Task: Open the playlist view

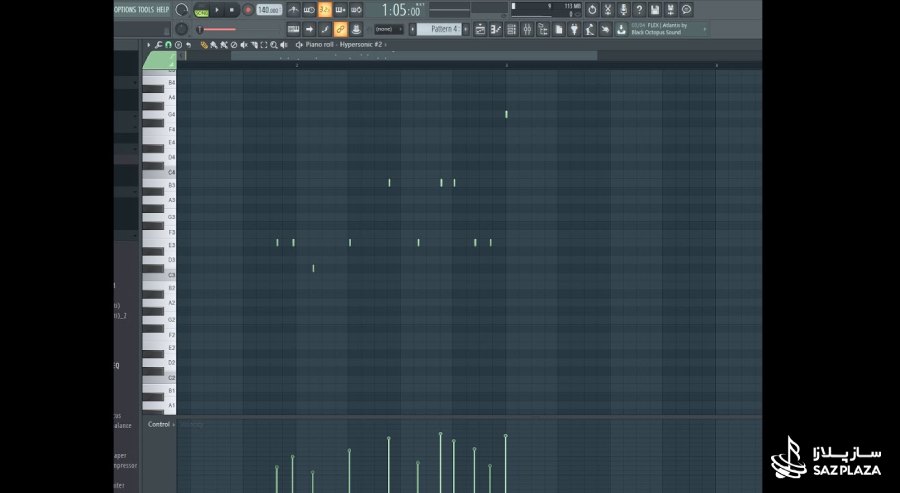Action: click(x=481, y=29)
